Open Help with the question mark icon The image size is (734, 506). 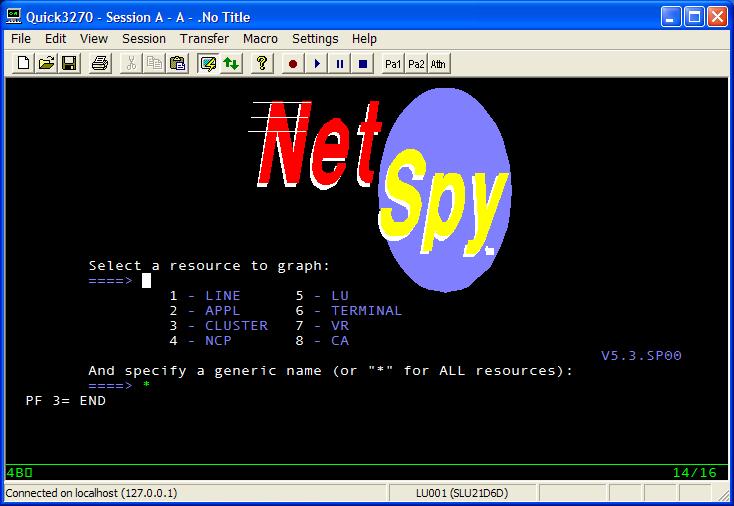[x=262, y=63]
